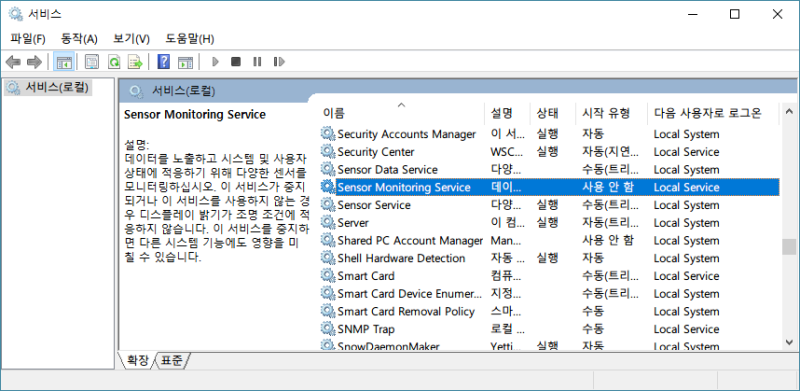Open the blue Help question-mark icon

pos(163,62)
